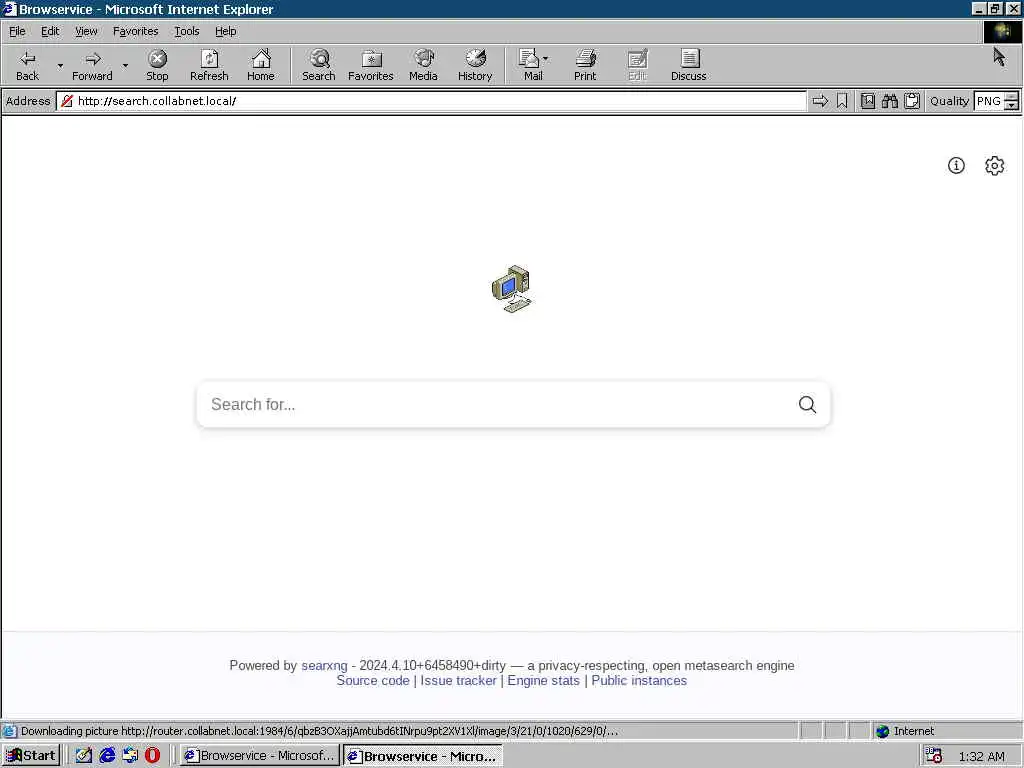Image resolution: width=1024 pixels, height=768 pixels.
Task: Click the page icon in address bar
Action: [67, 101]
